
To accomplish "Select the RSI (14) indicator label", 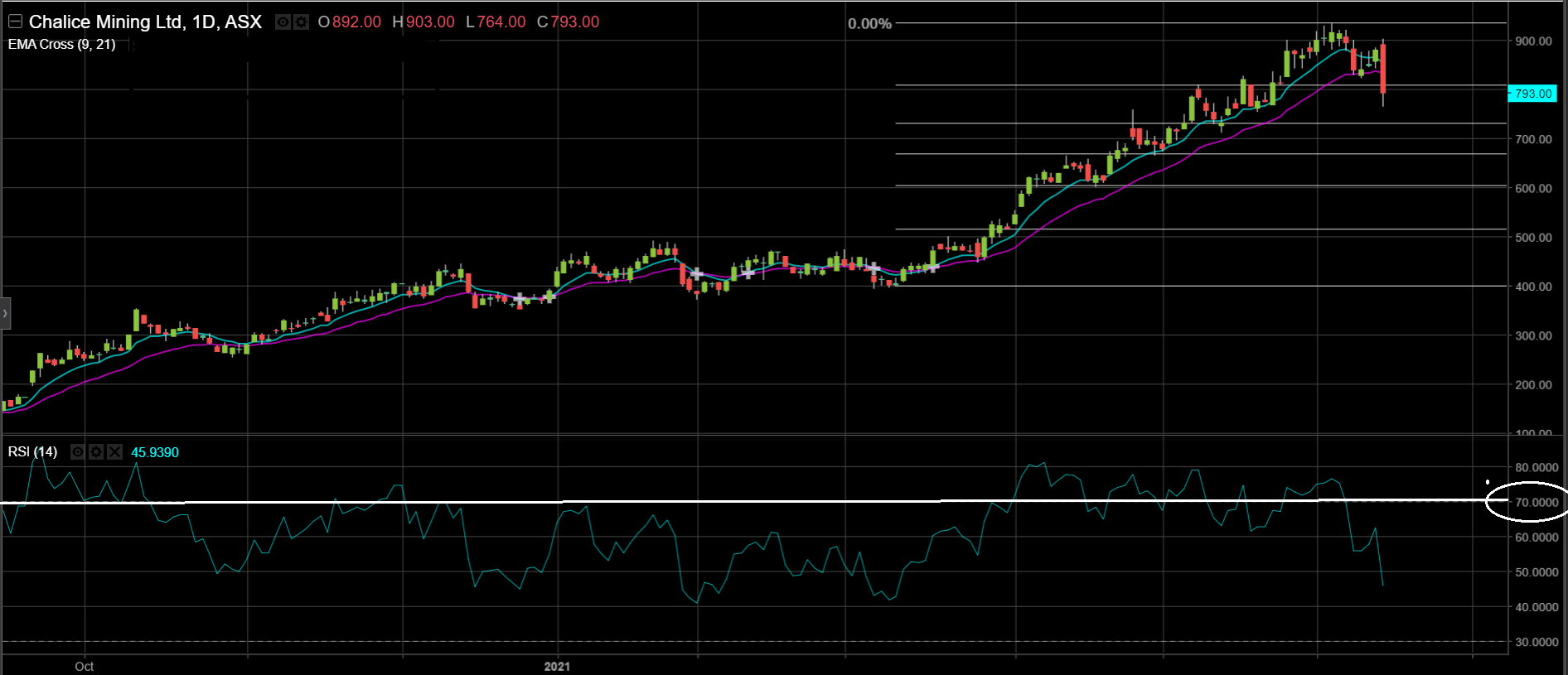I will (x=33, y=451).
